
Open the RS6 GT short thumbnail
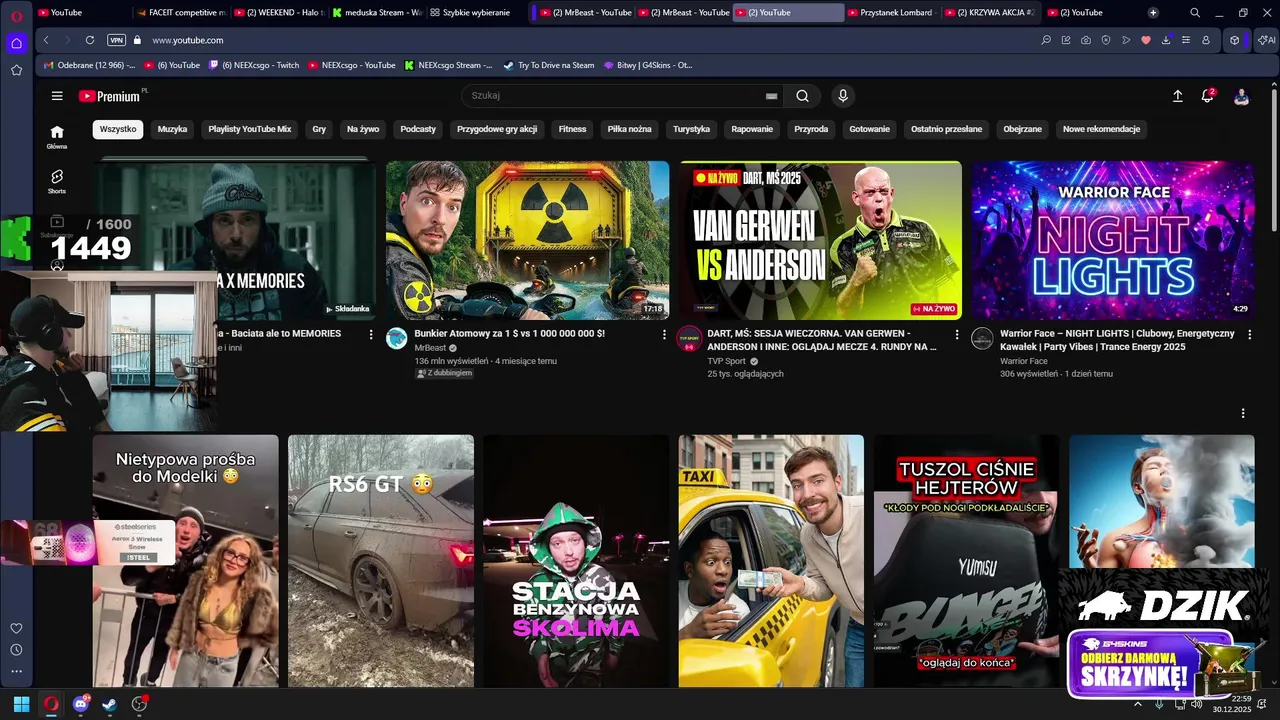coord(381,560)
